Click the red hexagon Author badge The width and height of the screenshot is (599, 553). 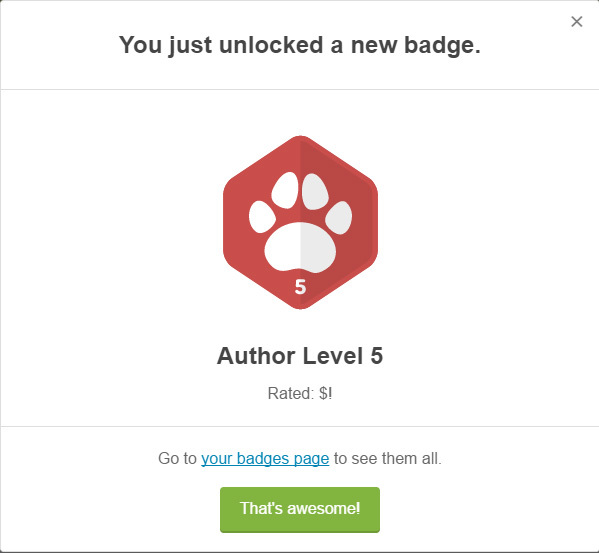coord(300,222)
